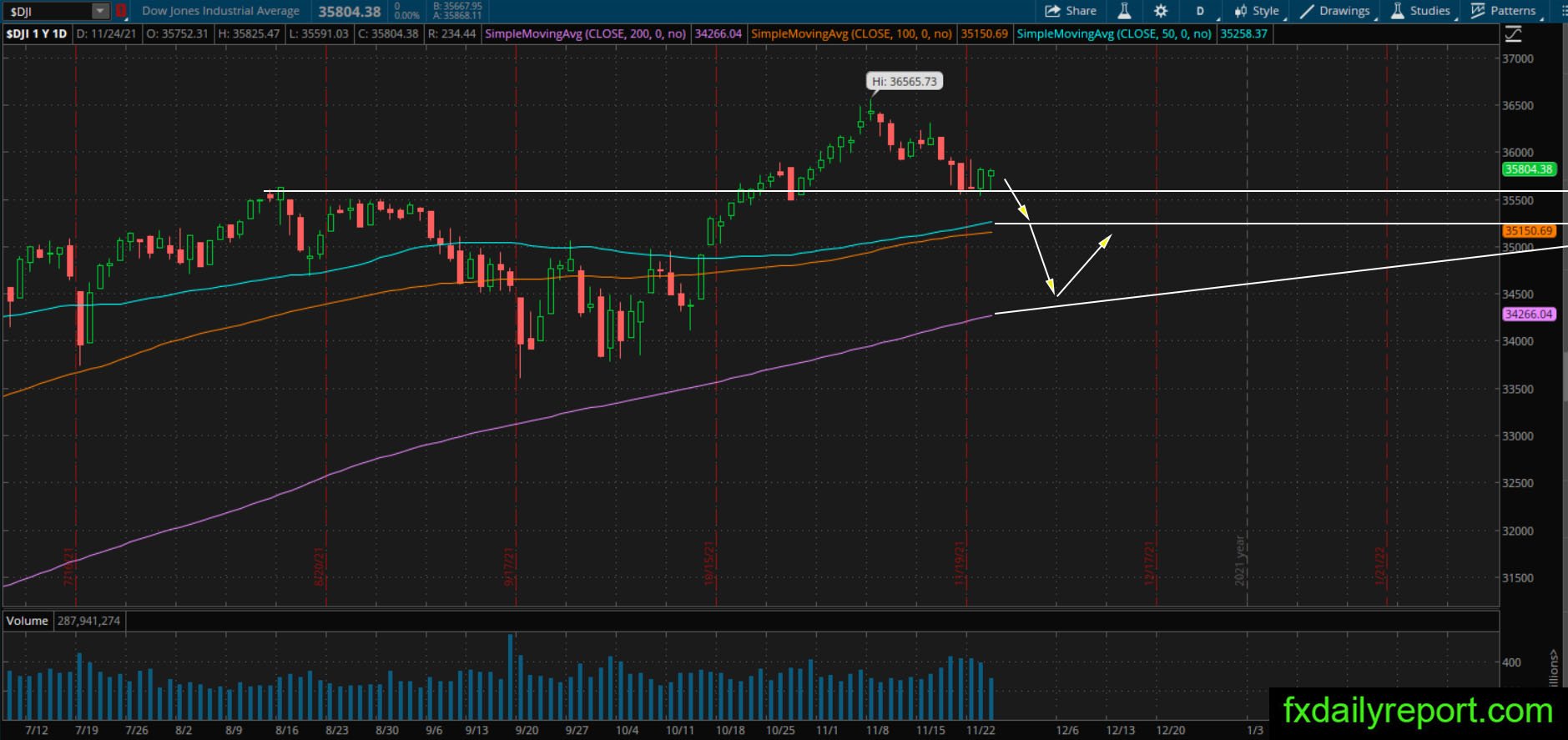Viewport: 1568px width, 740px height.
Task: Click the Dow Jones Industrial Average name
Action: coord(221,11)
